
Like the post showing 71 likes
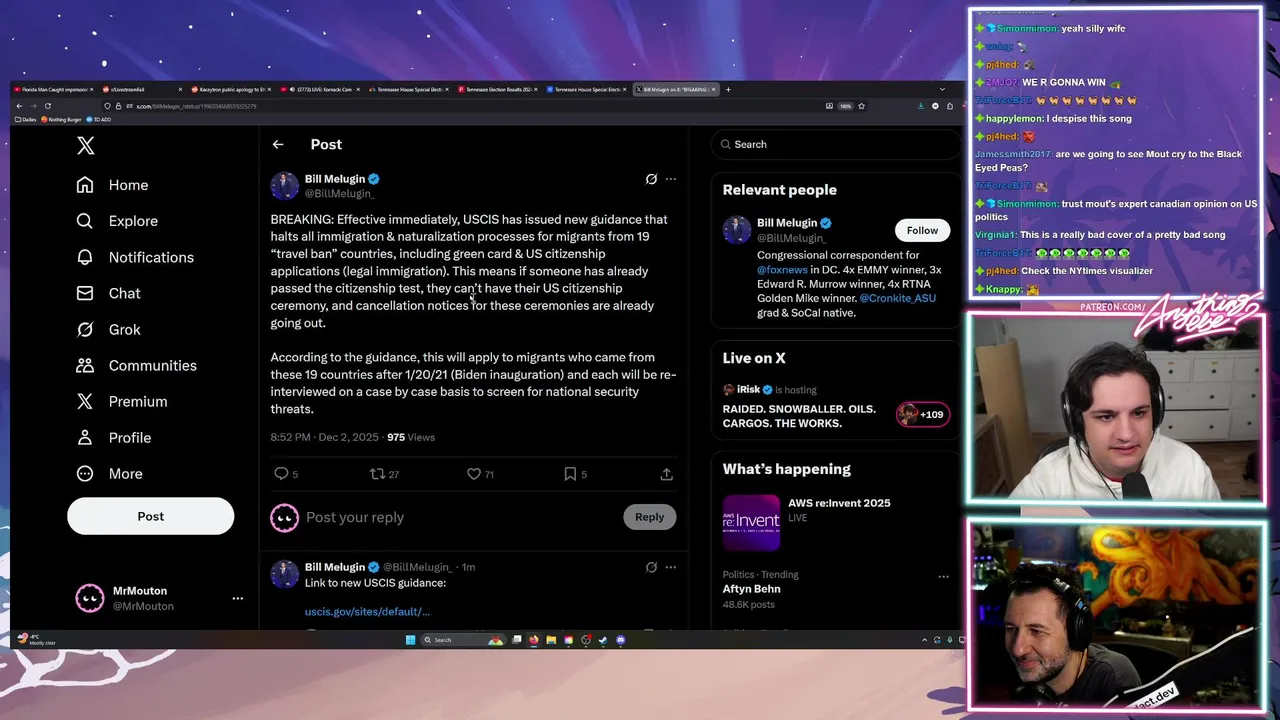[480, 474]
